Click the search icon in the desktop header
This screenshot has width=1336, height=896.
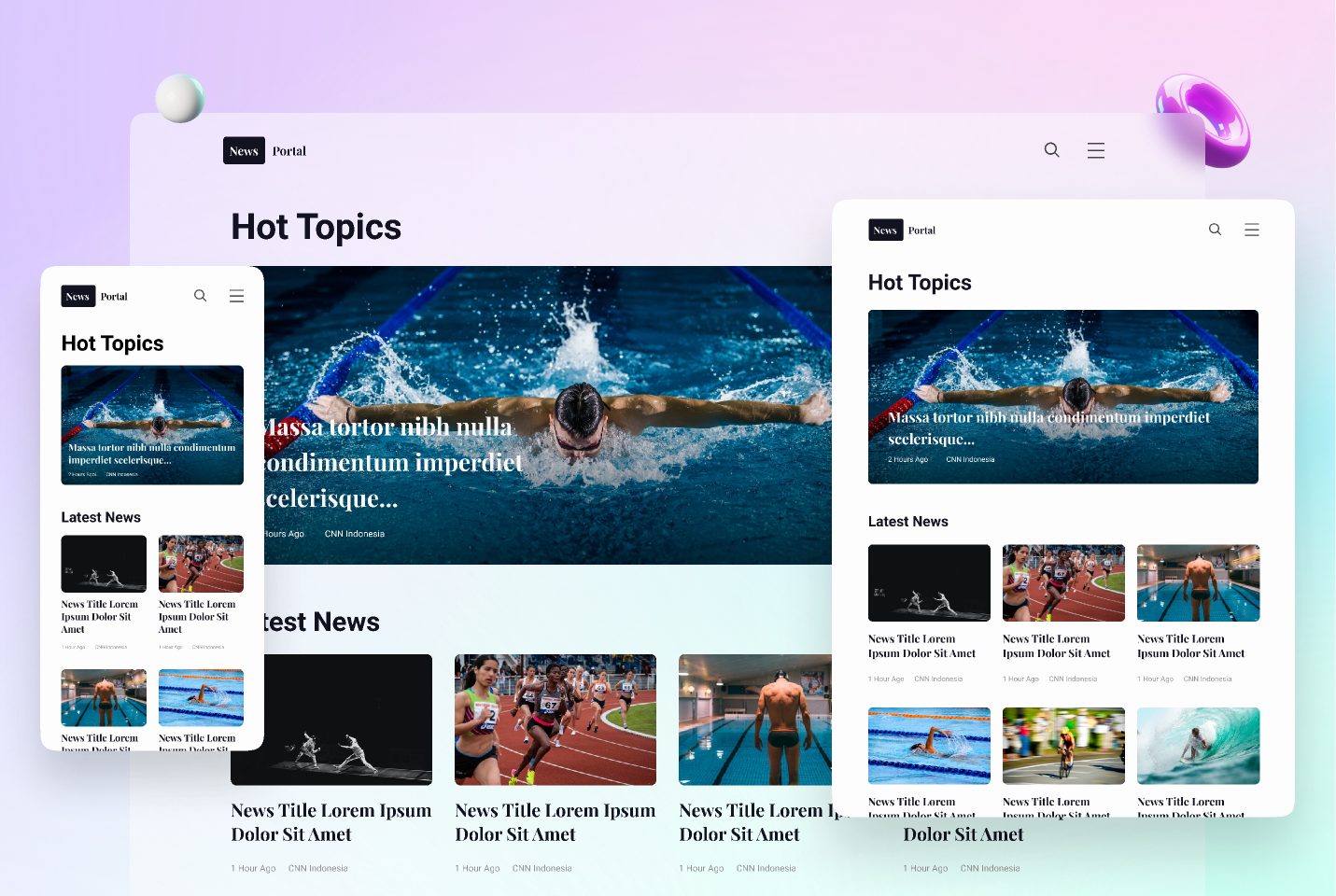(x=1051, y=150)
